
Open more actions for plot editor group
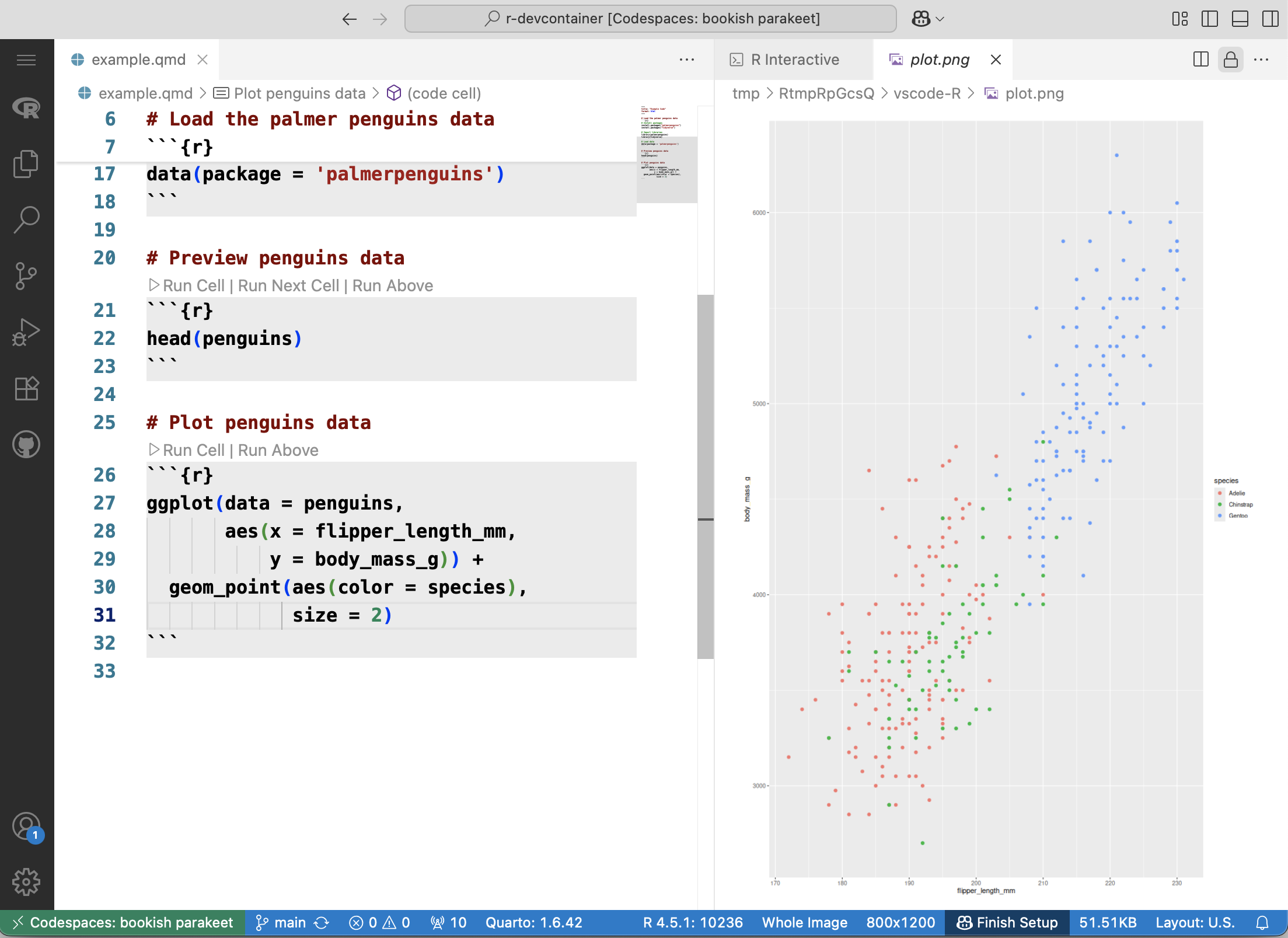tap(1261, 60)
